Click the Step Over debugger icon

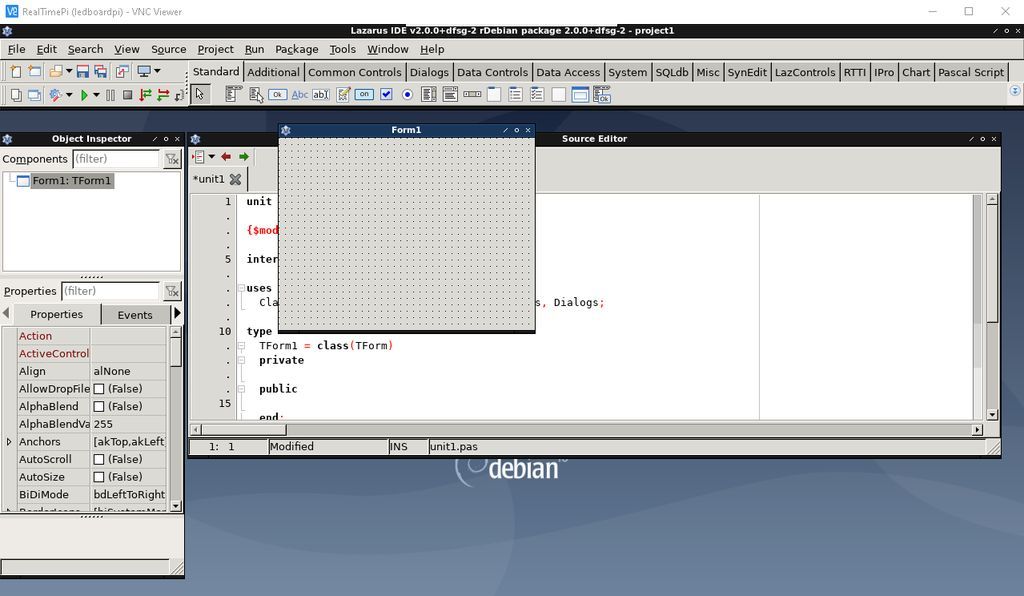pos(162,94)
